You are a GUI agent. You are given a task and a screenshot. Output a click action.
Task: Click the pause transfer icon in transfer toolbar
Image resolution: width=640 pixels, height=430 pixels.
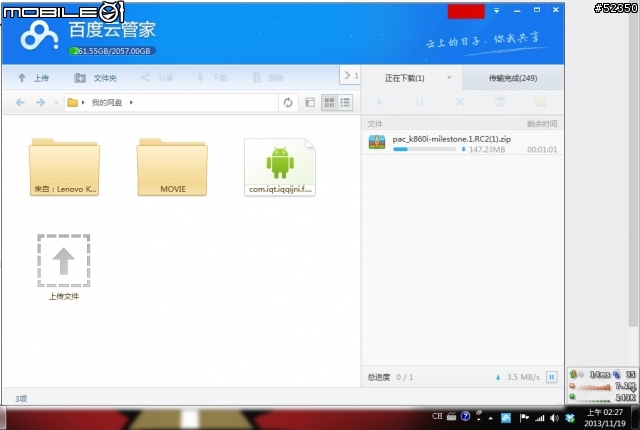[x=420, y=102]
